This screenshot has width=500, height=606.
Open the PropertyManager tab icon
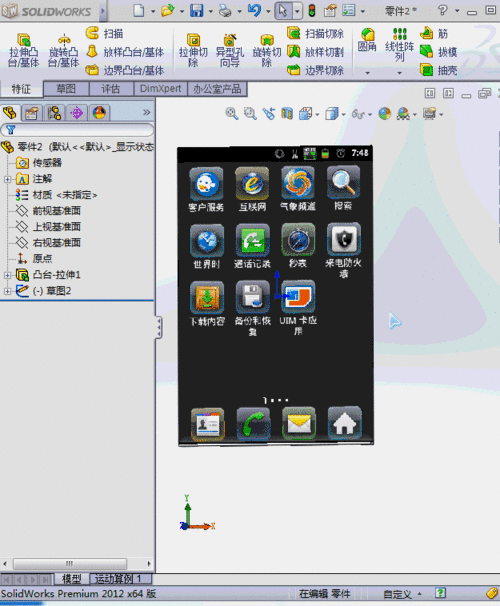pyautogui.click(x=32, y=113)
